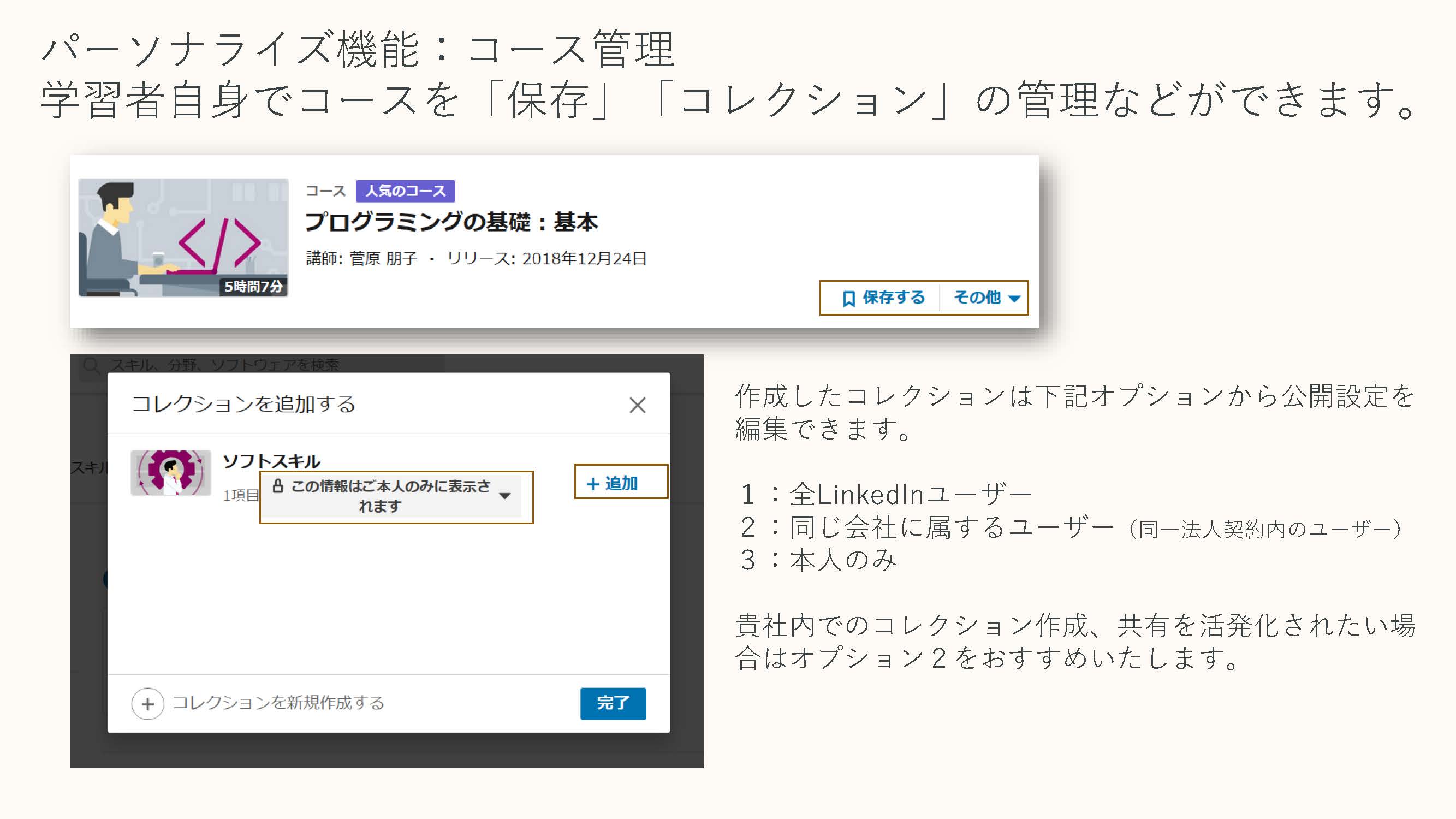The width and height of the screenshot is (1456, 819).
Task: Click instructor name 菅原 朋子
Action: [383, 258]
